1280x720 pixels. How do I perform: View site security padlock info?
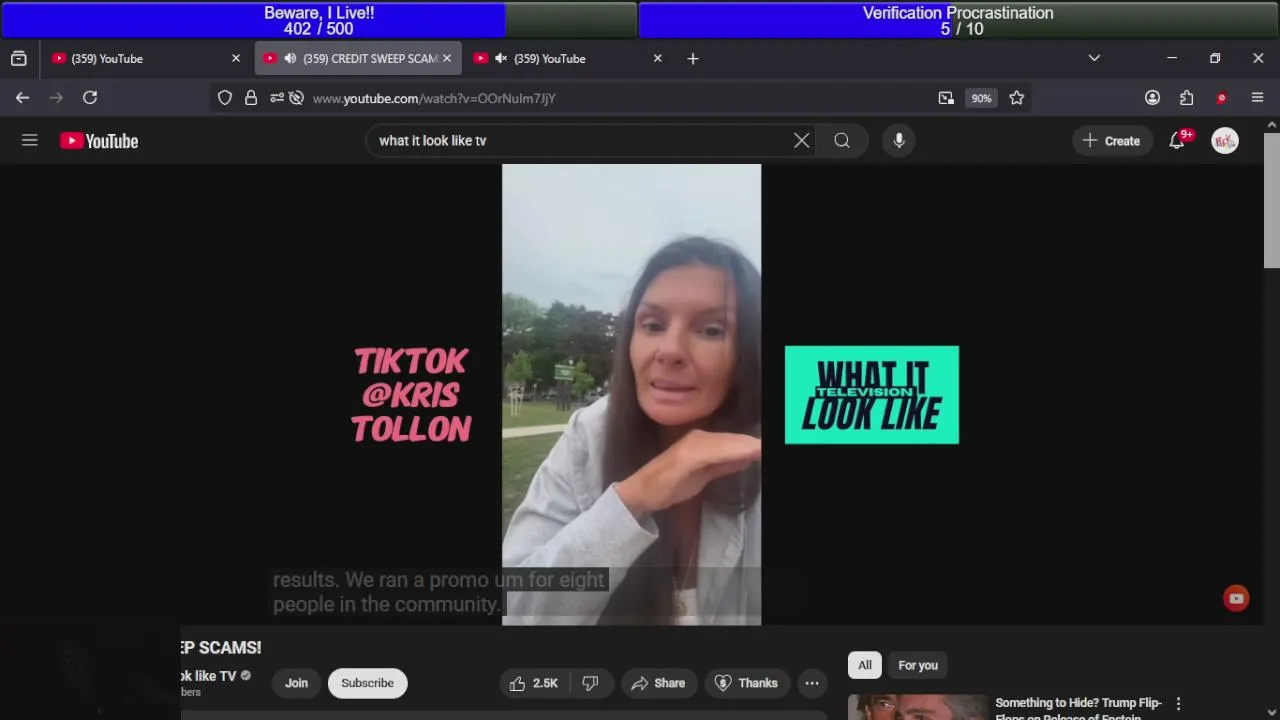pos(251,98)
